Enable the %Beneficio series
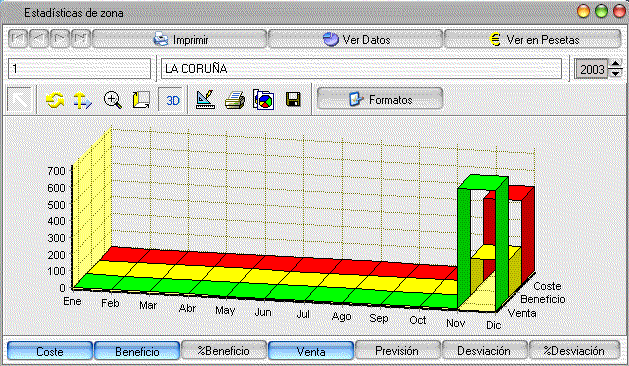This screenshot has height=366, width=629. (x=224, y=350)
